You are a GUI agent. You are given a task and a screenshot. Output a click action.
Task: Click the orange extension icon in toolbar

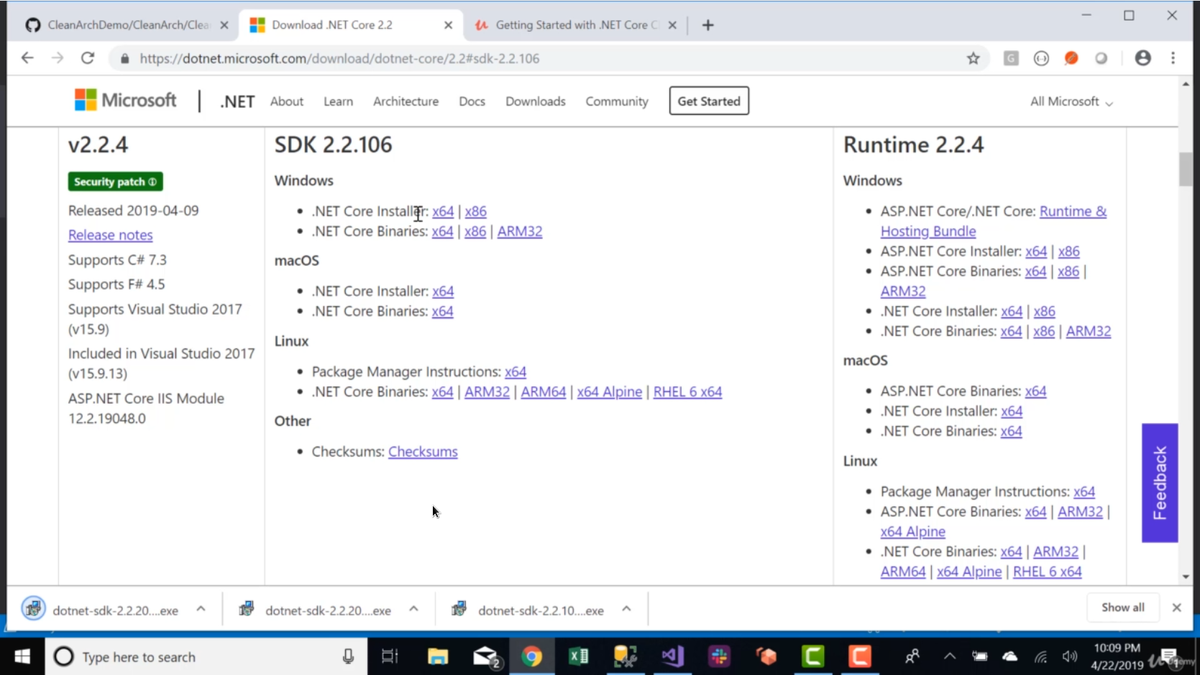[x=1071, y=59]
